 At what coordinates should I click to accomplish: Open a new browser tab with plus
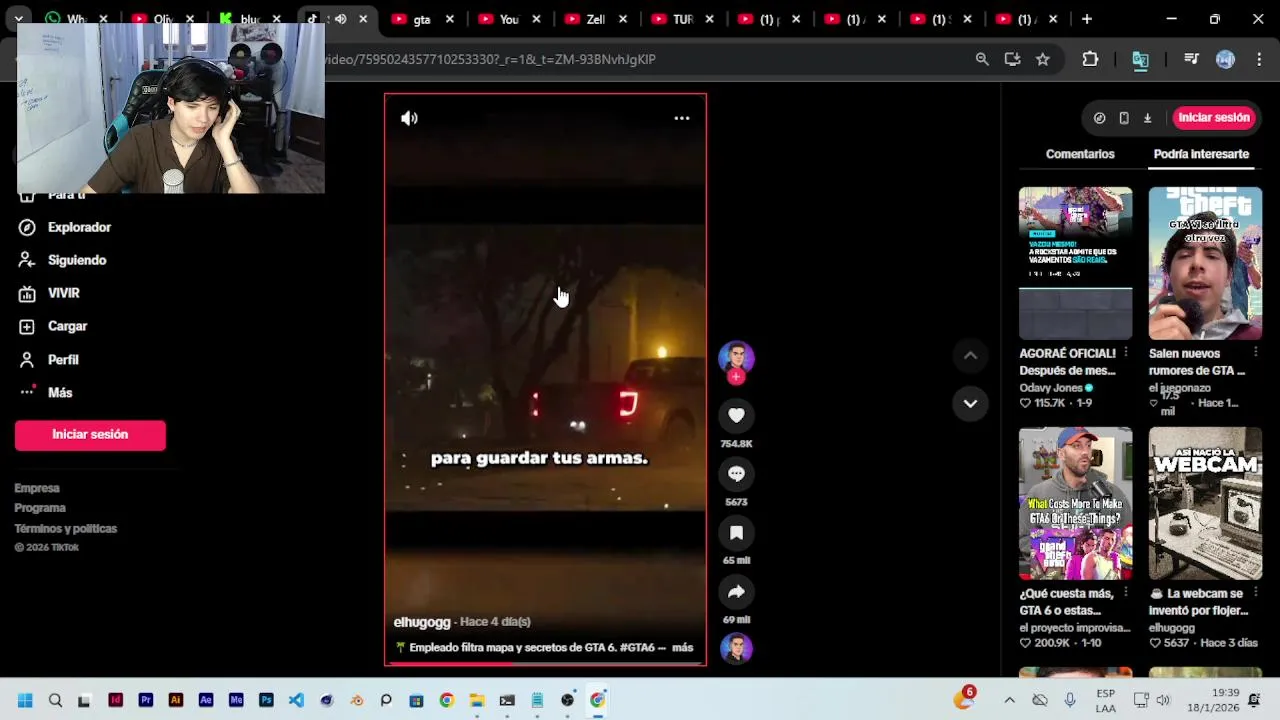(1087, 19)
